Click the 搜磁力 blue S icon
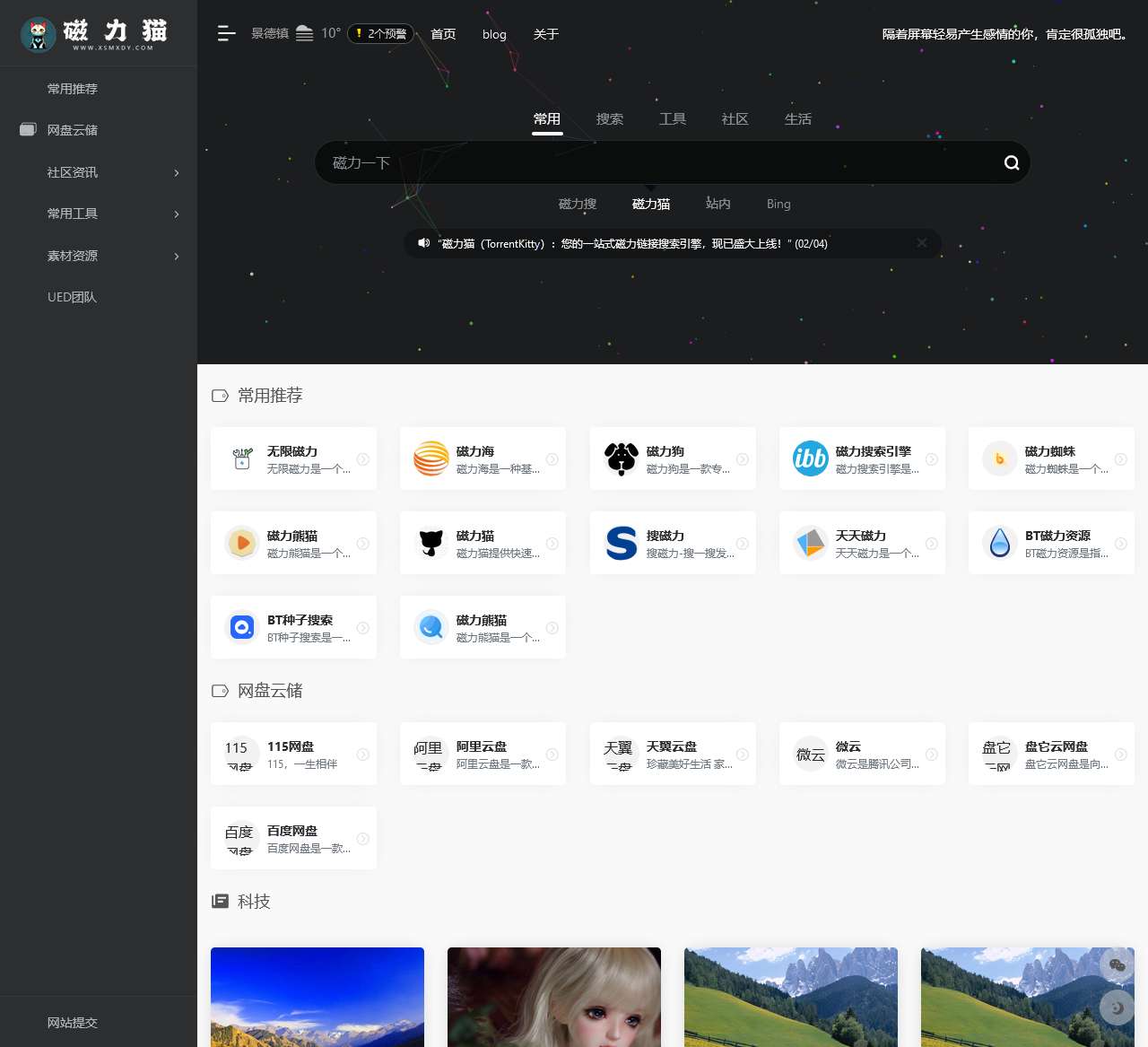 pyautogui.click(x=621, y=543)
